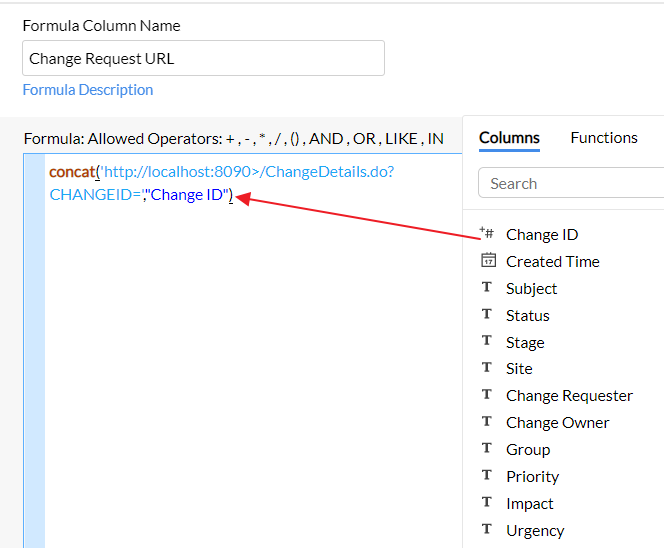Click the text icon beside Change Requester
This screenshot has width=664, height=548.
(487, 395)
